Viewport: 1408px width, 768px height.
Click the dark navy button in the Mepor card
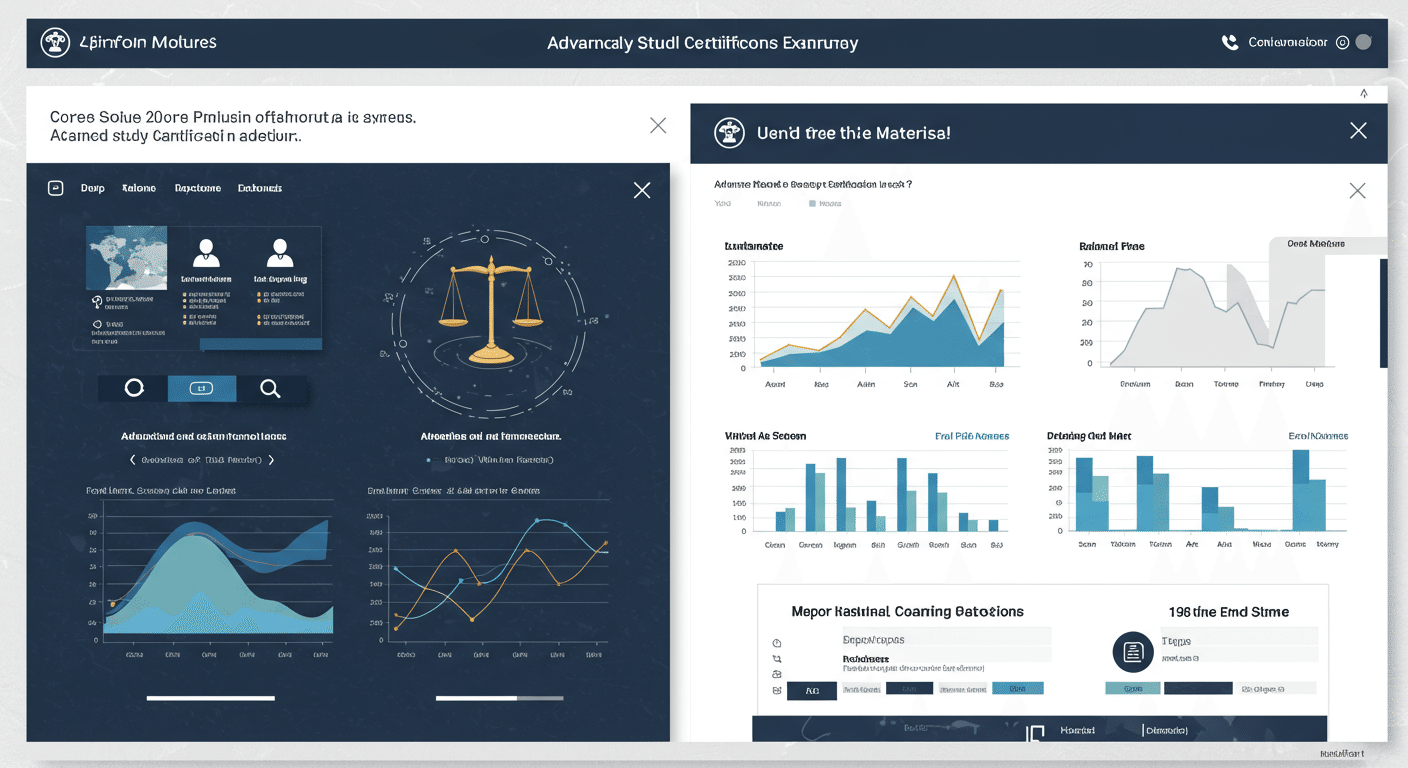coord(909,688)
